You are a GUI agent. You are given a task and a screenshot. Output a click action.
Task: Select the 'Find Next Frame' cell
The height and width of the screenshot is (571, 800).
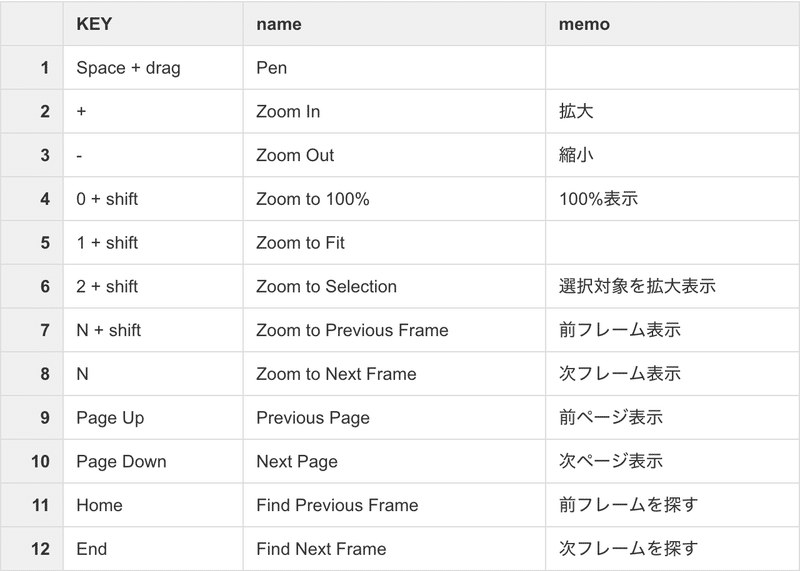(x=394, y=549)
